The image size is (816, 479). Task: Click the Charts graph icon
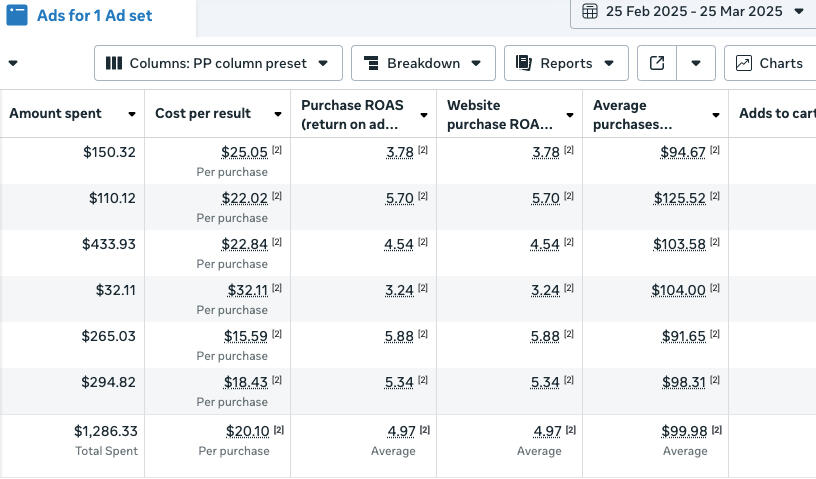(x=743, y=63)
